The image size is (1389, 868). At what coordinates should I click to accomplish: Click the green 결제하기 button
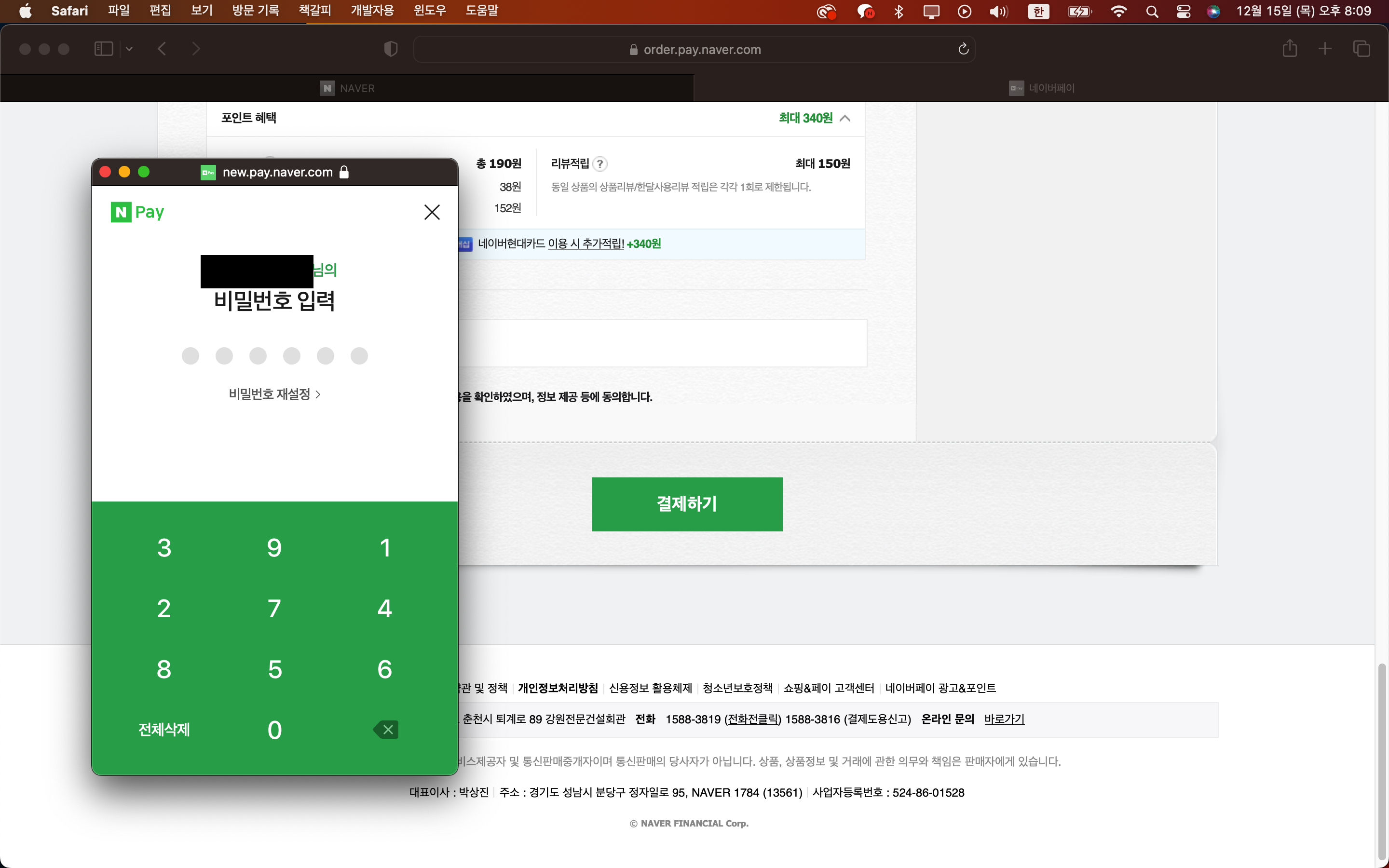686,504
